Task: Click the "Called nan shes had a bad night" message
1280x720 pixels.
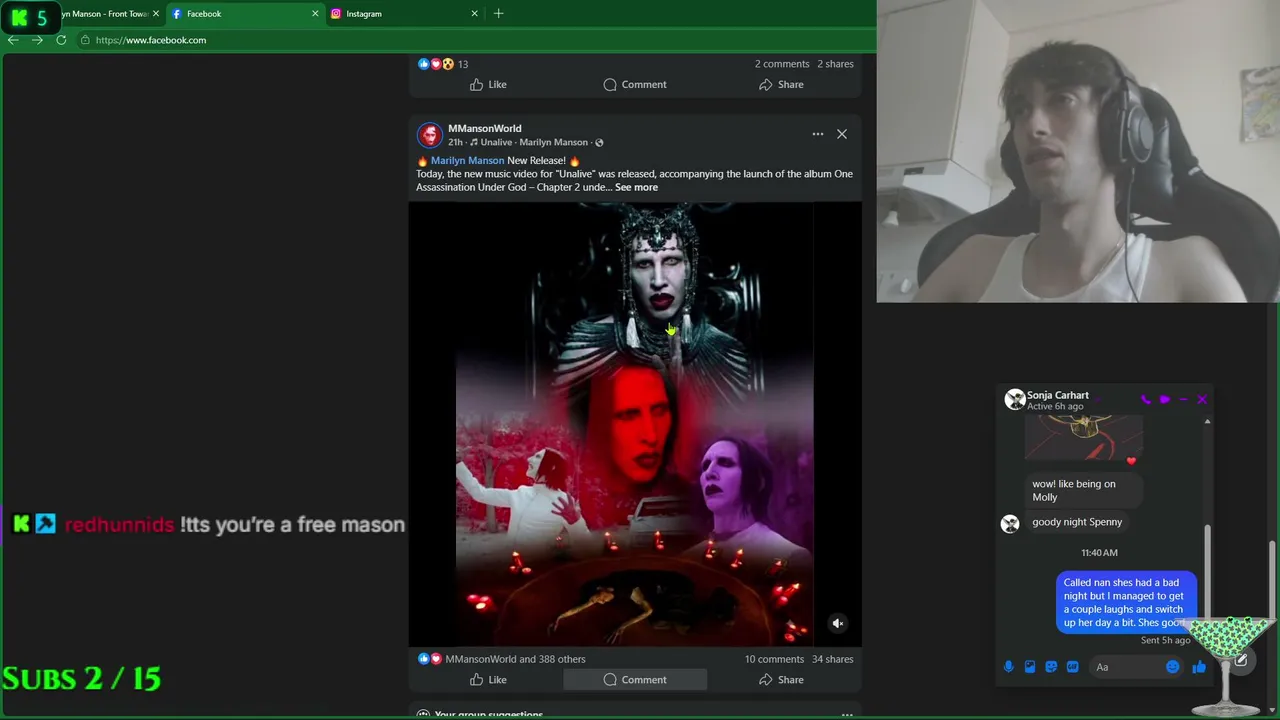Action: point(1124,603)
